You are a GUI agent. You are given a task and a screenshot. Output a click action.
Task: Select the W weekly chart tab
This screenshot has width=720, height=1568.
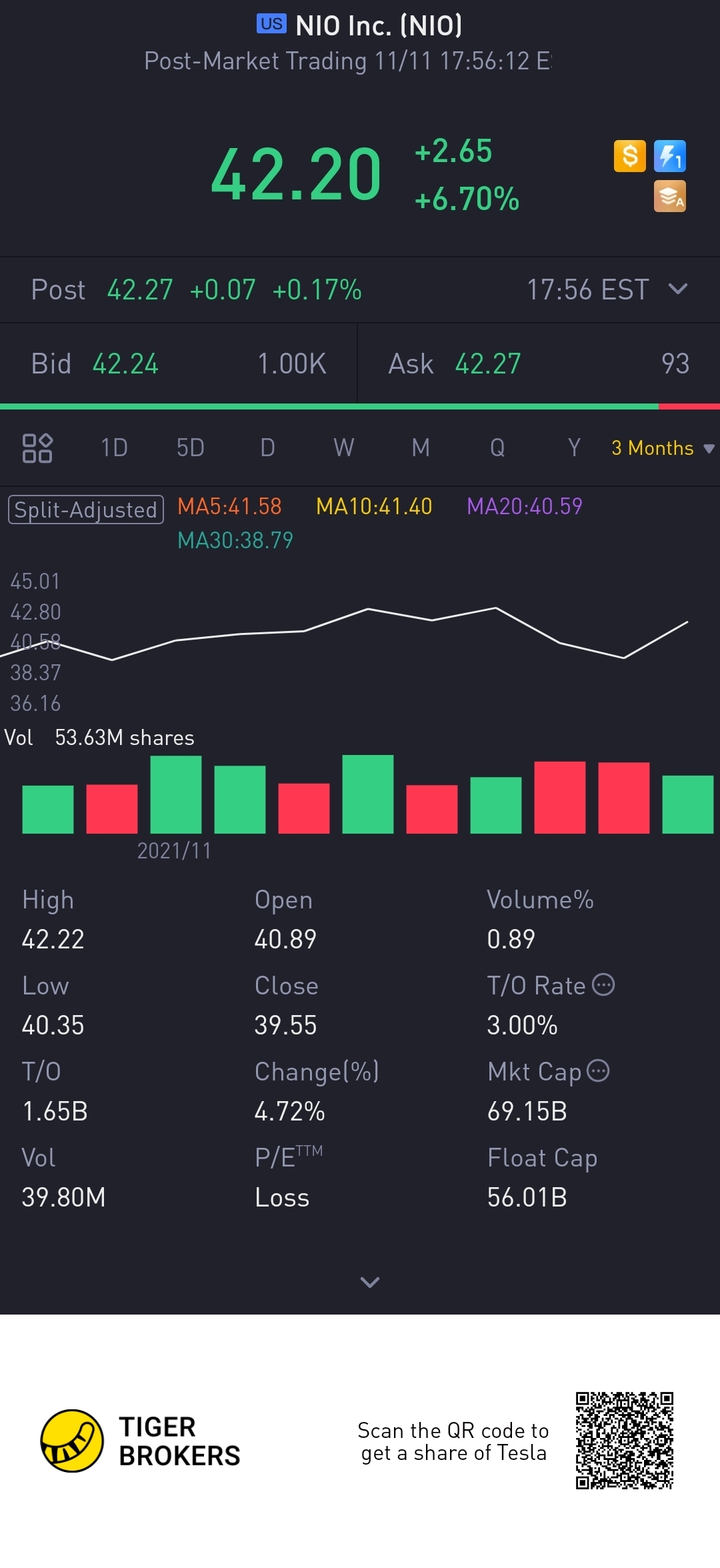click(344, 448)
